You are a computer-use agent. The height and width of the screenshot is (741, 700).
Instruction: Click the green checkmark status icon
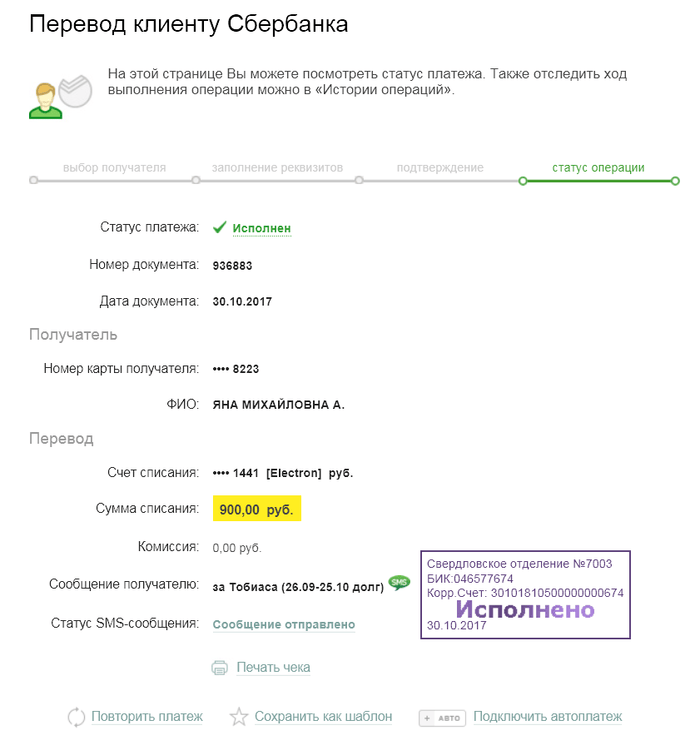[x=219, y=228]
